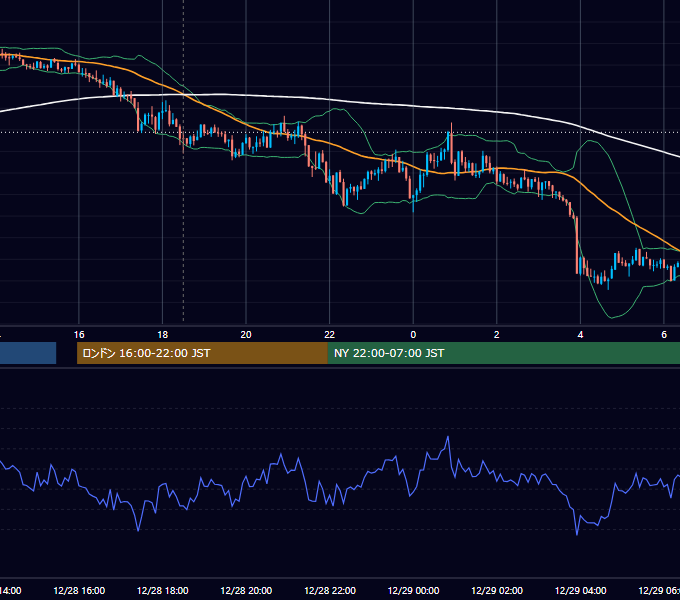This screenshot has height=600, width=680.
Task: Click the "6" hour label on price chart axis
Action: tap(664, 334)
